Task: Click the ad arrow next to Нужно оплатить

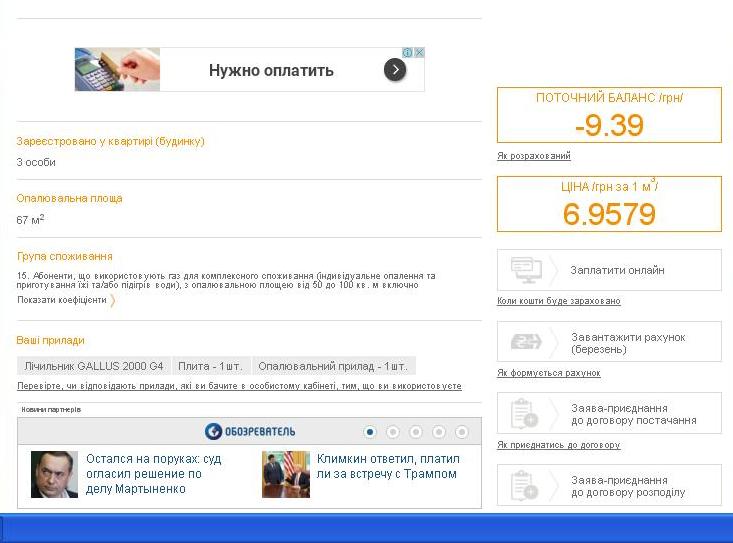Action: [395, 70]
